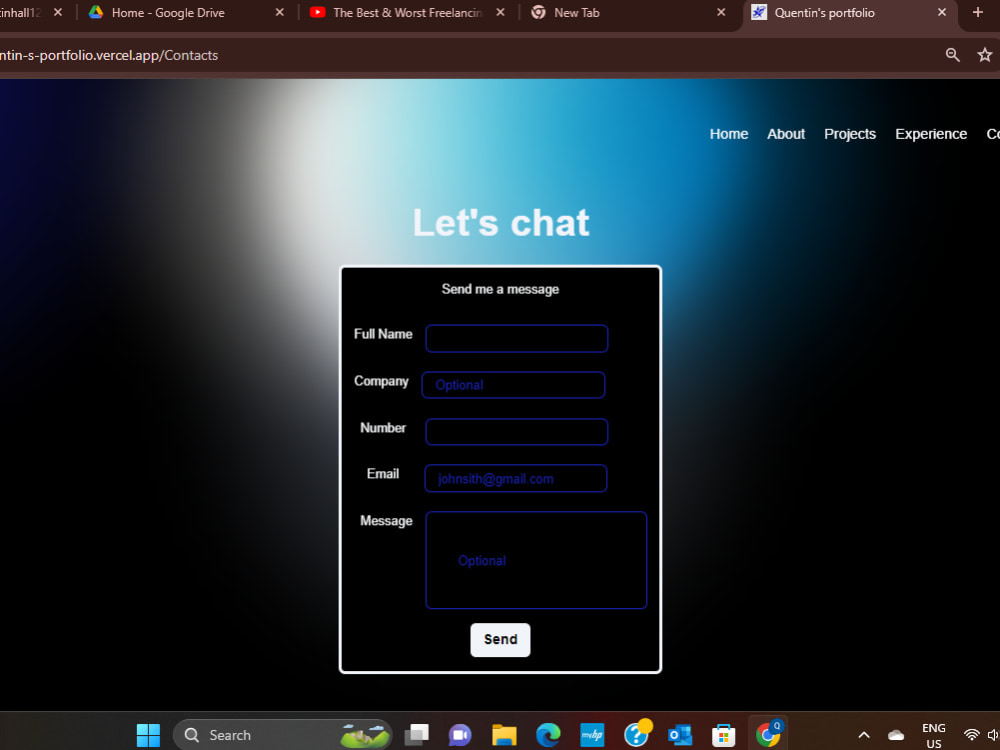
Task: Click the taskbar Search box
Action: click(283, 735)
